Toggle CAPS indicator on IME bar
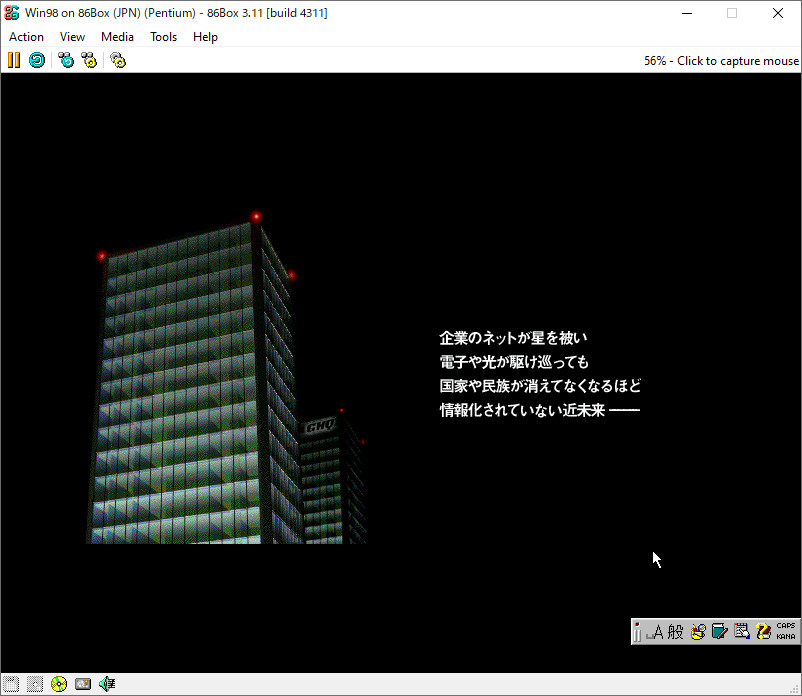The width and height of the screenshot is (802, 696). pyautogui.click(x=786, y=626)
